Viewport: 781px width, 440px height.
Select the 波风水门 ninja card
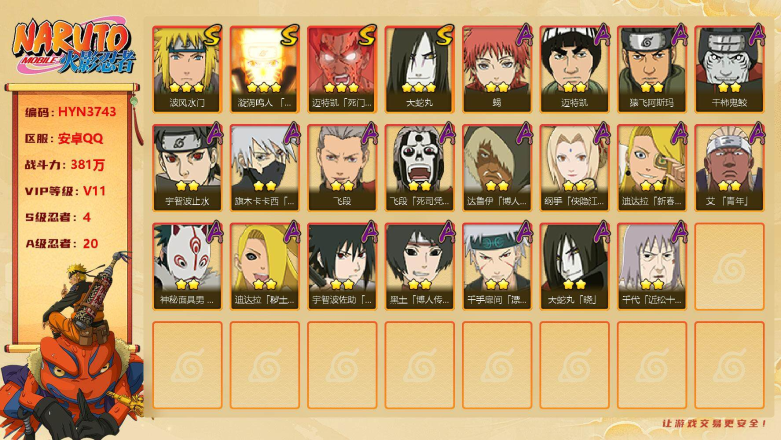click(187, 69)
